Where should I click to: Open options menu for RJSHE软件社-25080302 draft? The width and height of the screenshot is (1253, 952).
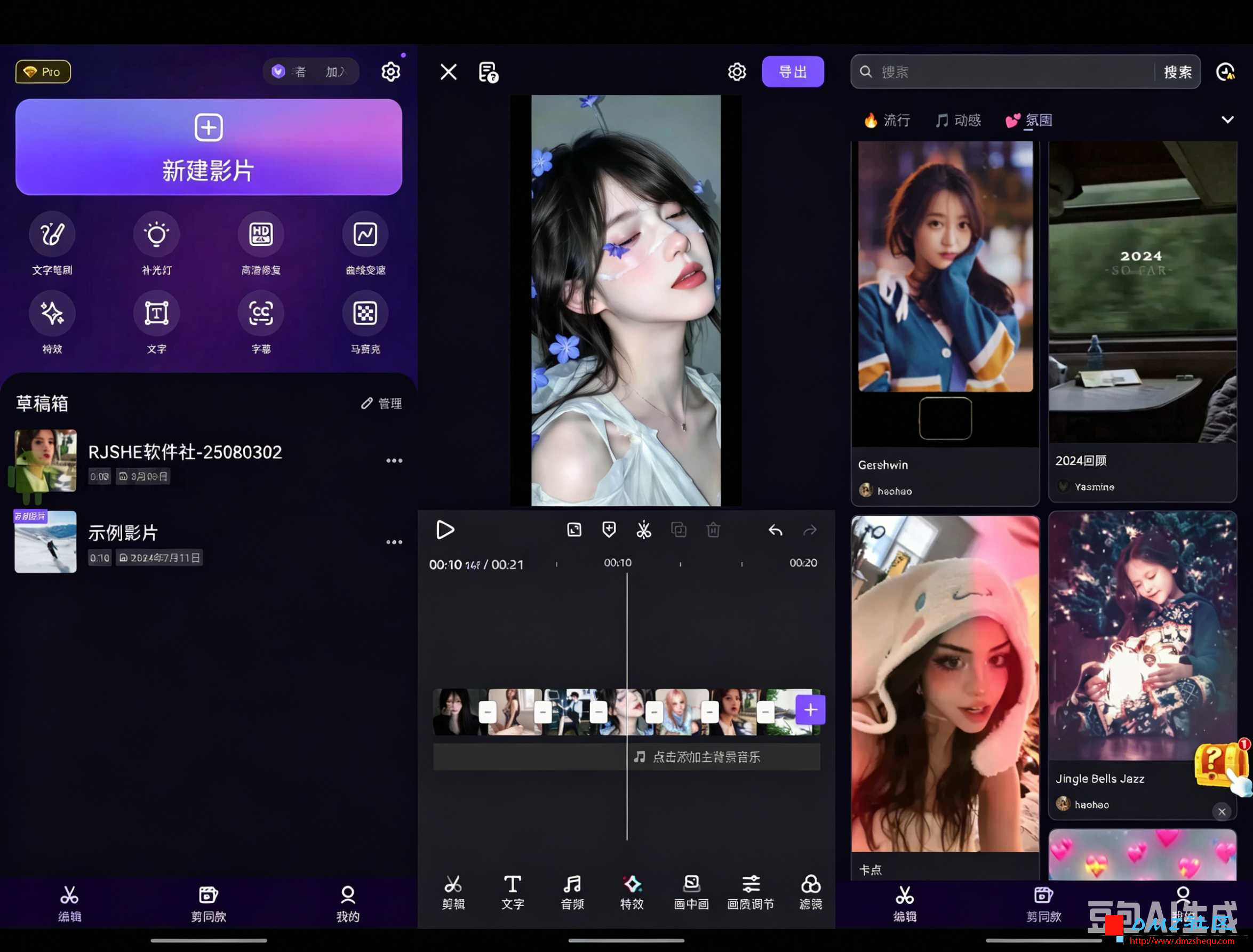coord(394,461)
